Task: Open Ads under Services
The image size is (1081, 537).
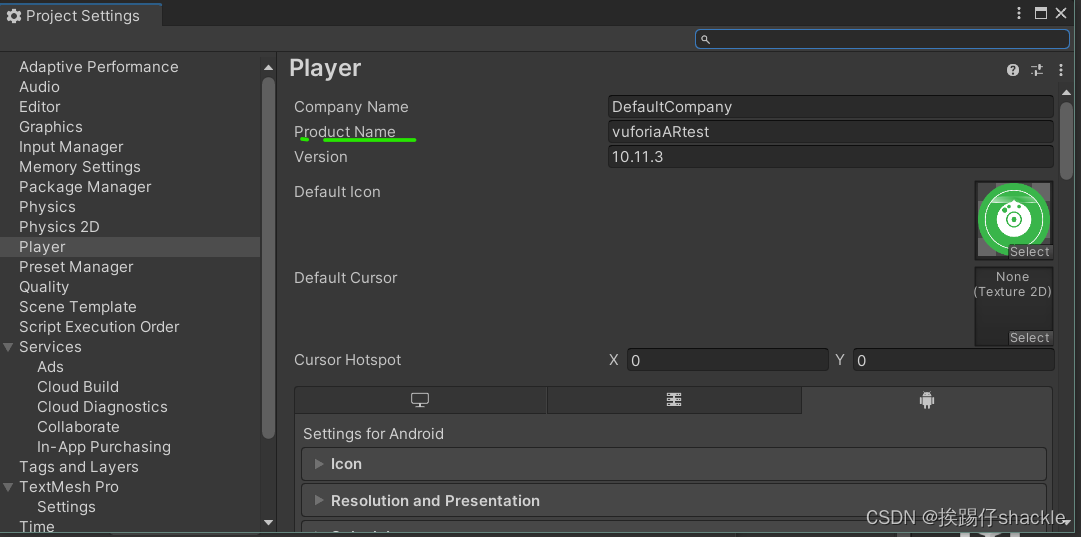Action: pyautogui.click(x=50, y=367)
